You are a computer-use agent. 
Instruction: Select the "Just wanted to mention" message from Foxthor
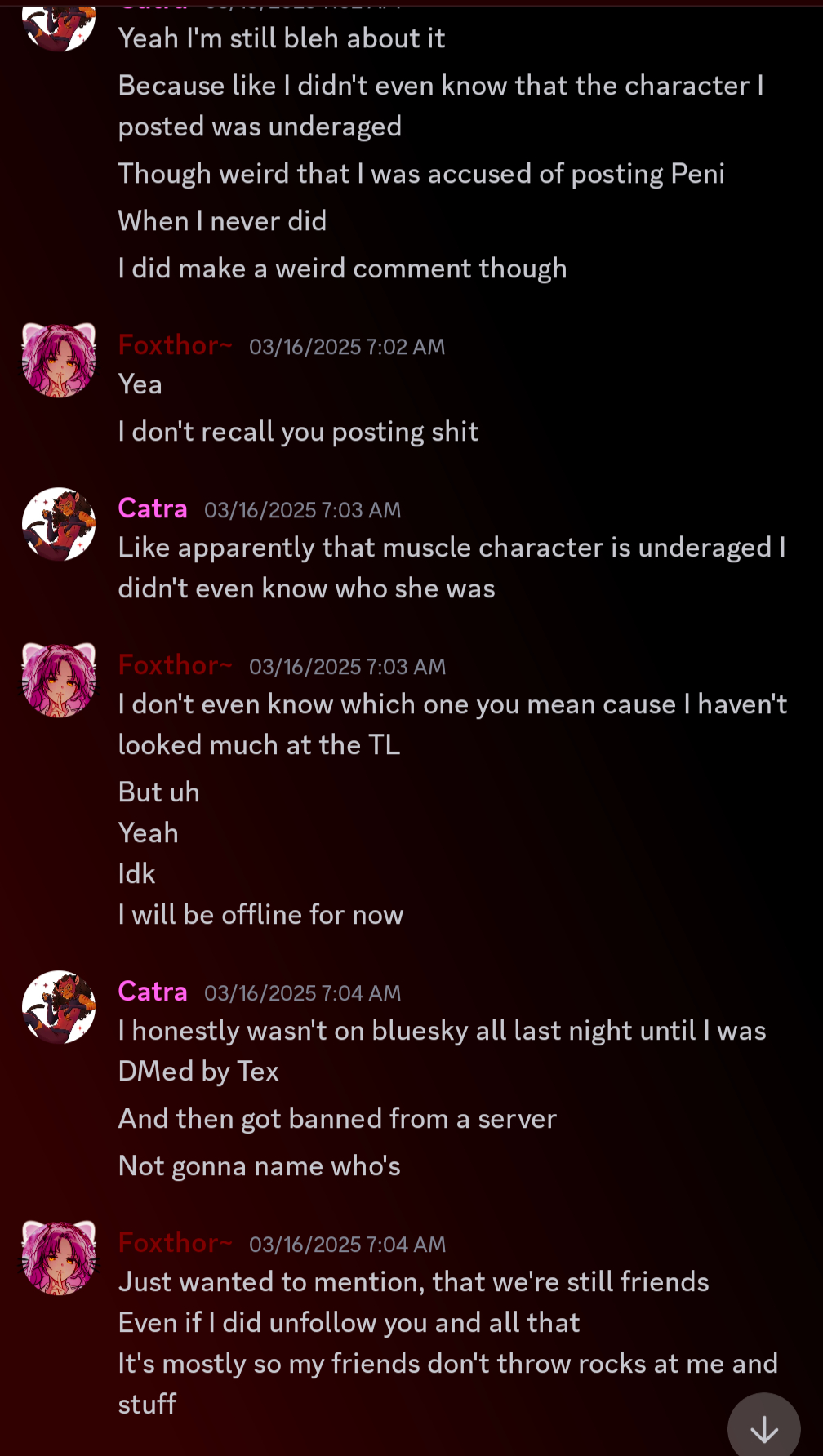click(413, 1282)
